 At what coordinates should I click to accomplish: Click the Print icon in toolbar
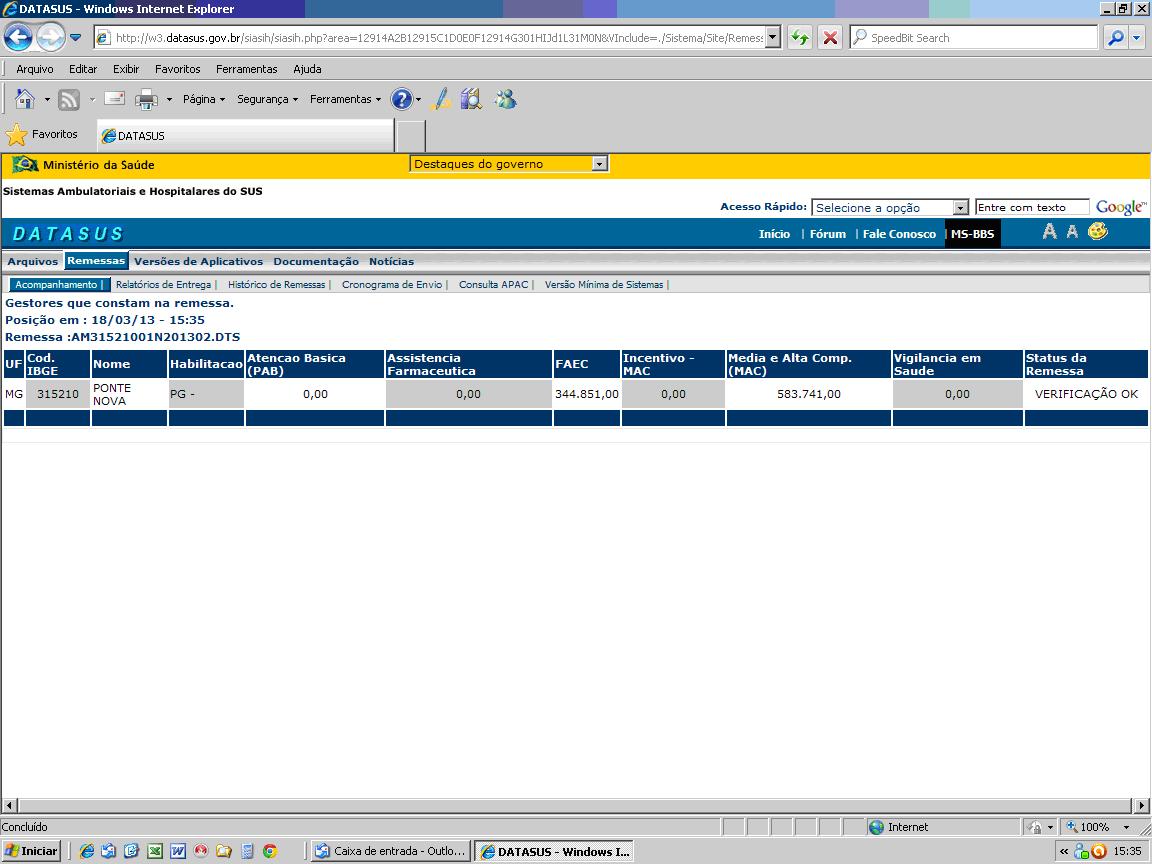146,99
